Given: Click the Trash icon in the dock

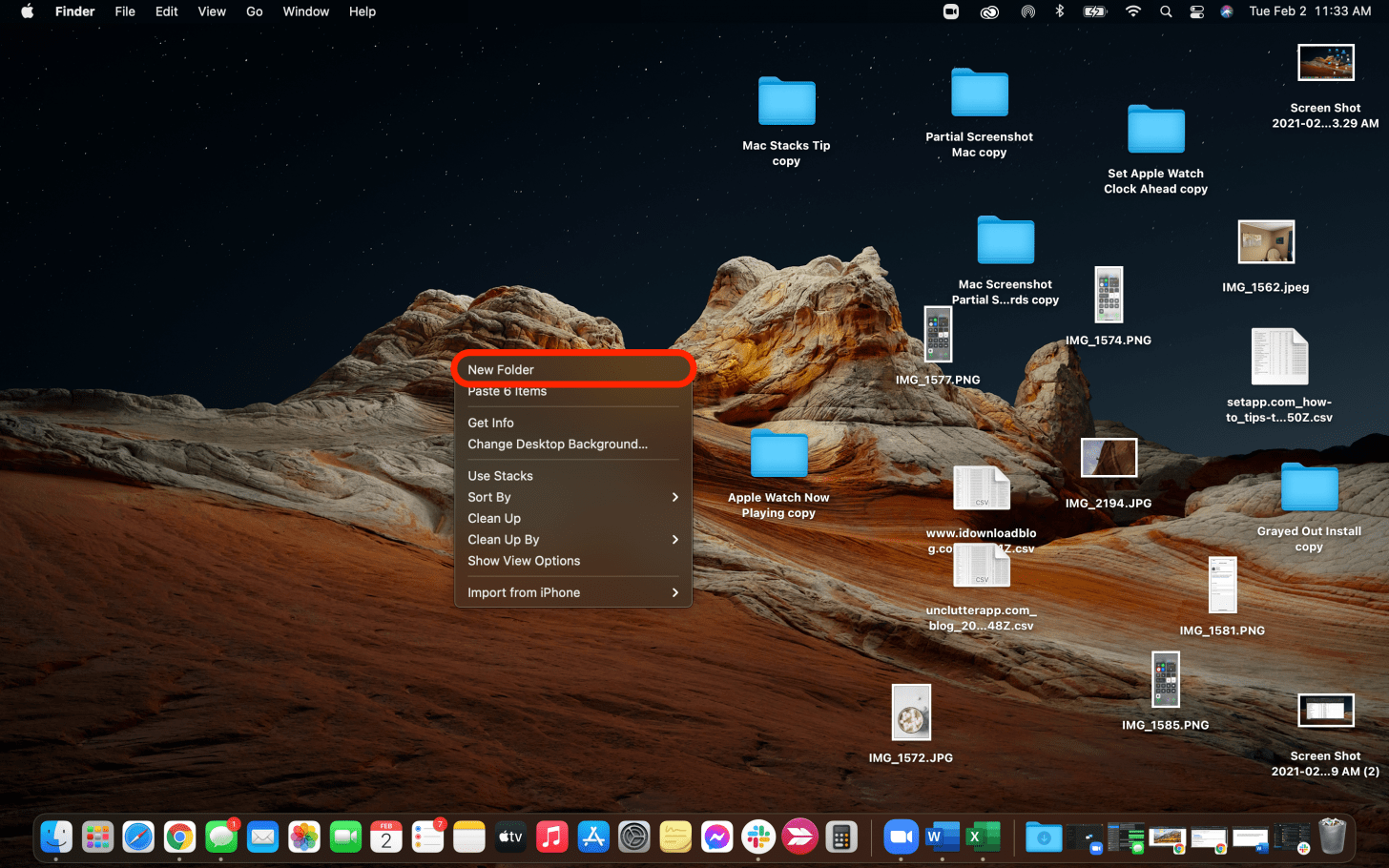Looking at the screenshot, I should (x=1332, y=837).
